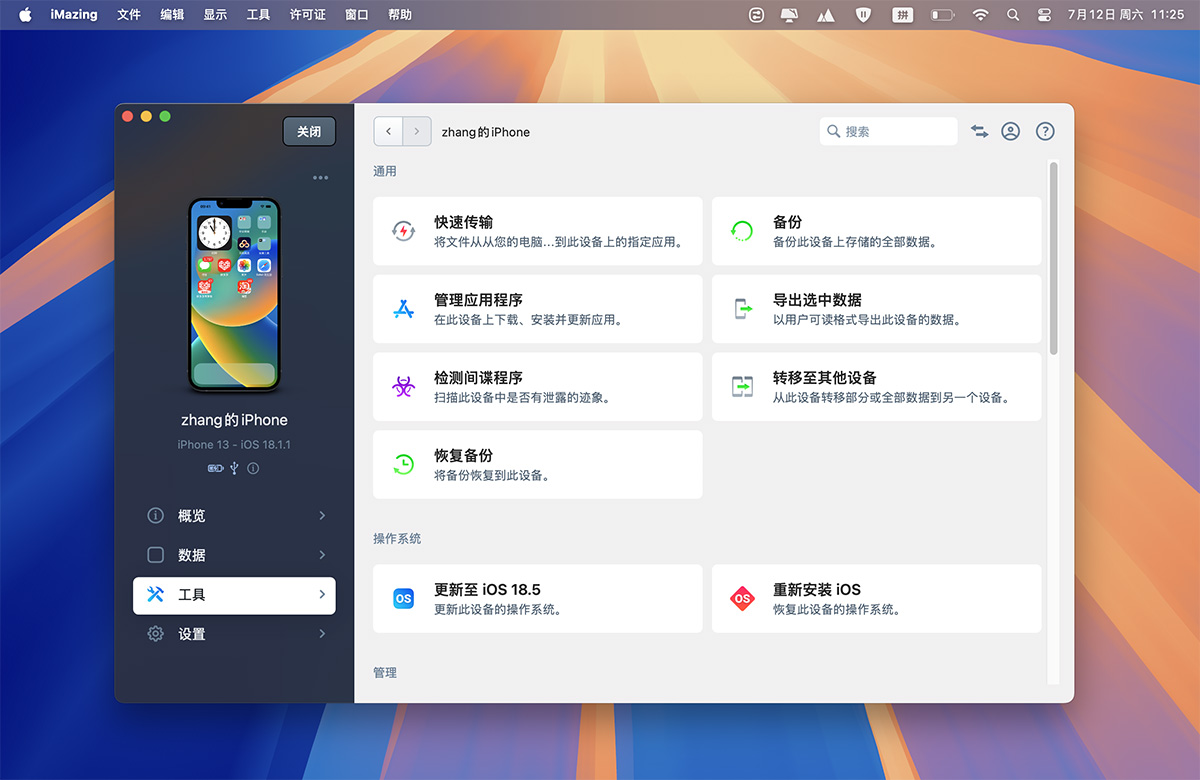Open Spotlight search in menu bar

1013,15
